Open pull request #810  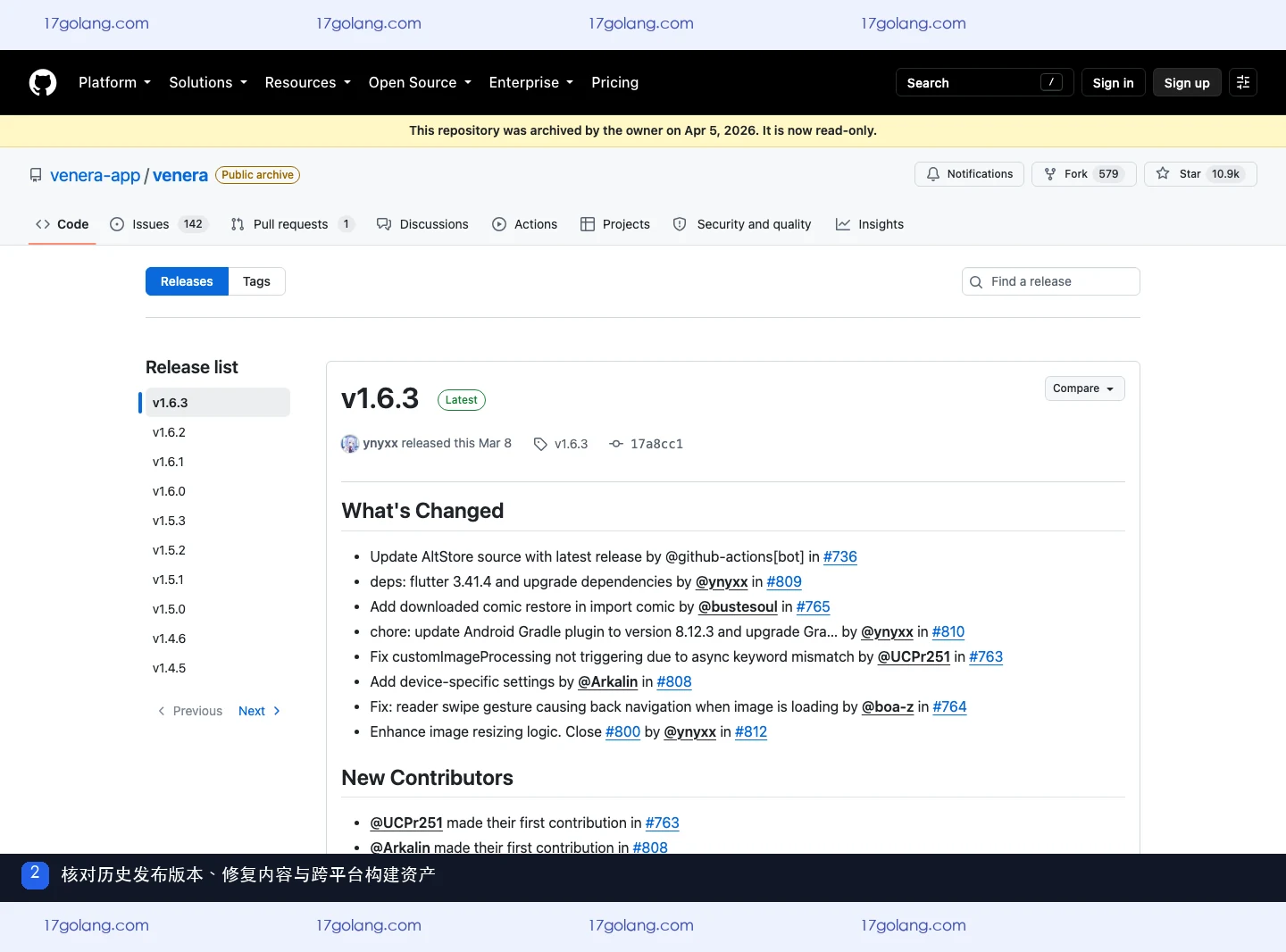(x=948, y=631)
